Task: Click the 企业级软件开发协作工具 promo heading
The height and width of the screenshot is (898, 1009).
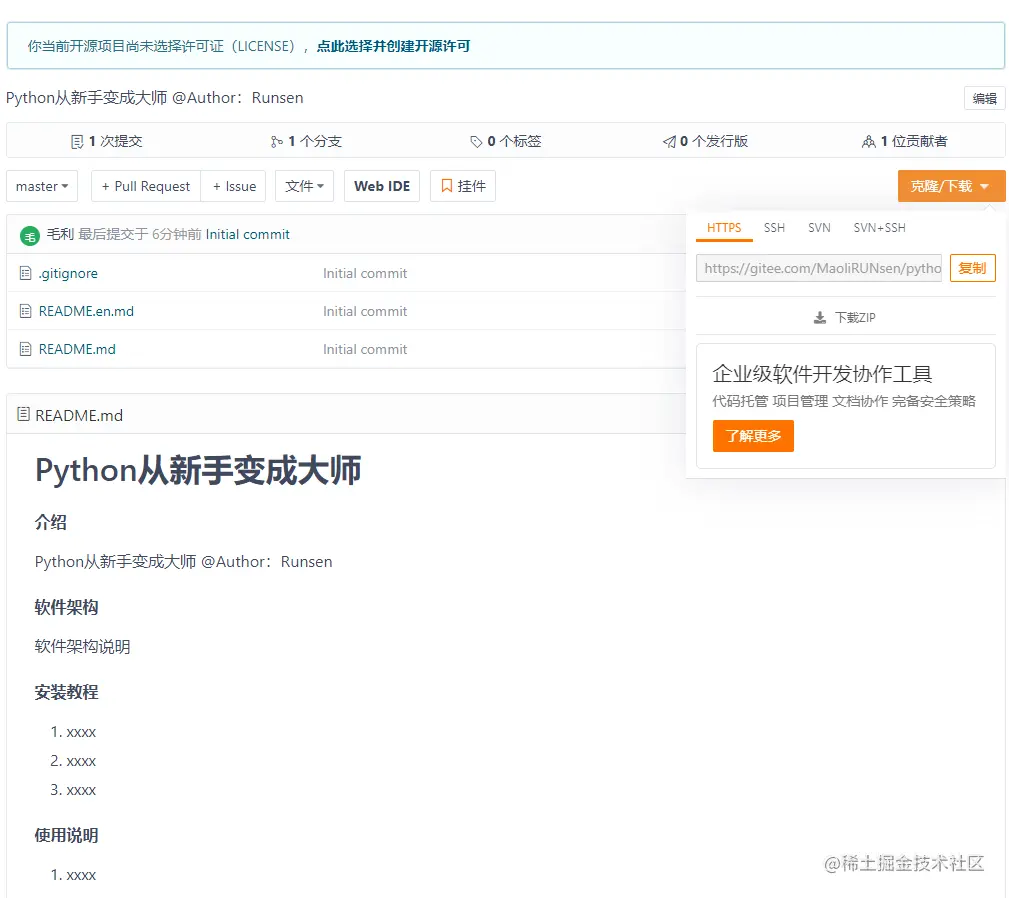Action: [822, 374]
